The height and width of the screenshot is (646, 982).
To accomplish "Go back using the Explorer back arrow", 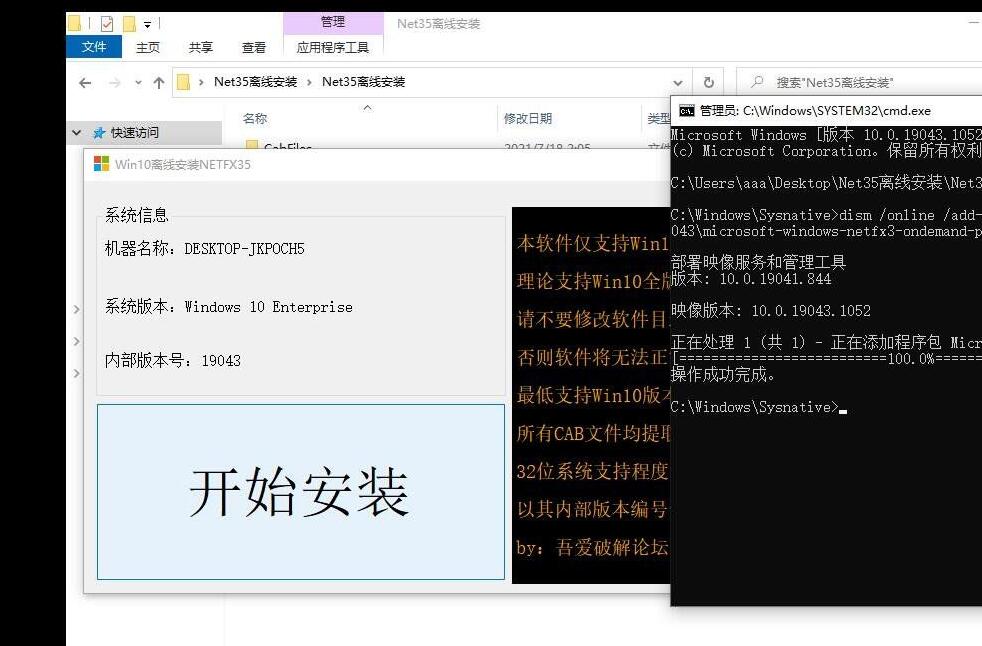I will tap(85, 83).
